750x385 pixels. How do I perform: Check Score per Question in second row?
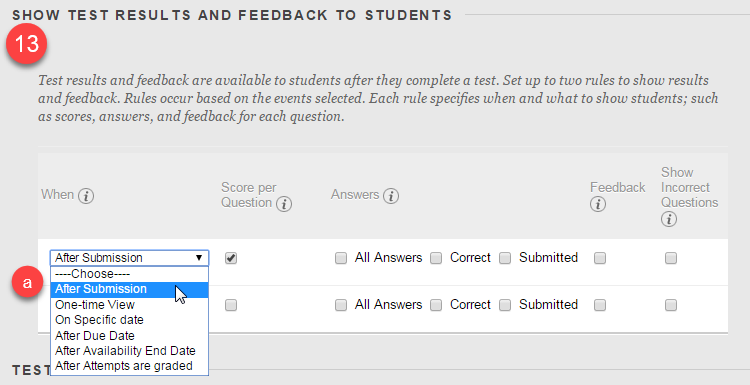231,305
